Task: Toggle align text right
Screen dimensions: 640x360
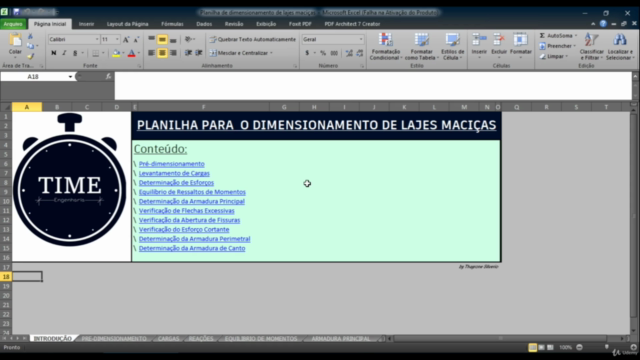Action: tap(173, 53)
